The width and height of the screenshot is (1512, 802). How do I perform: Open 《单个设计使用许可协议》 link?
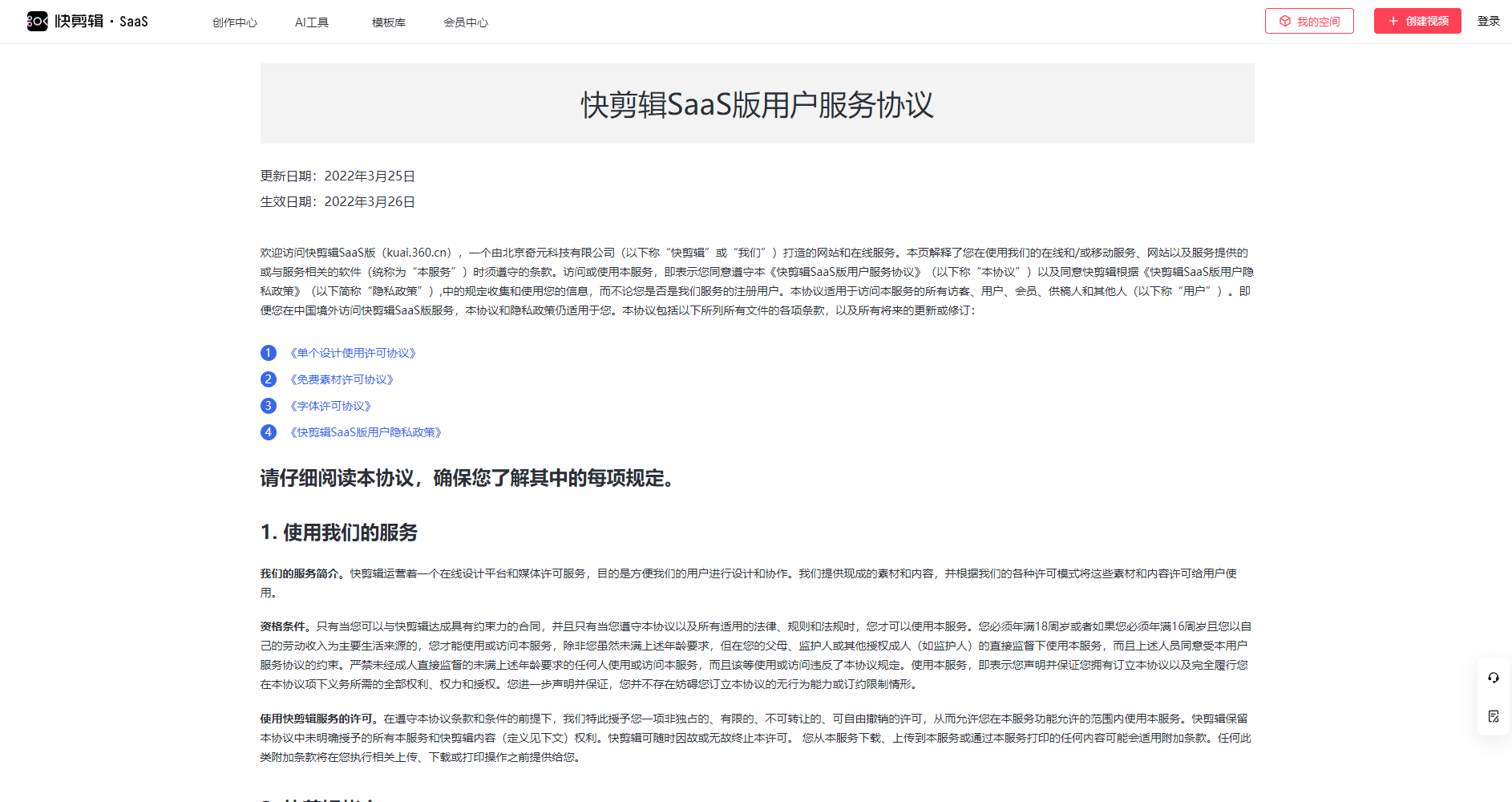(353, 353)
